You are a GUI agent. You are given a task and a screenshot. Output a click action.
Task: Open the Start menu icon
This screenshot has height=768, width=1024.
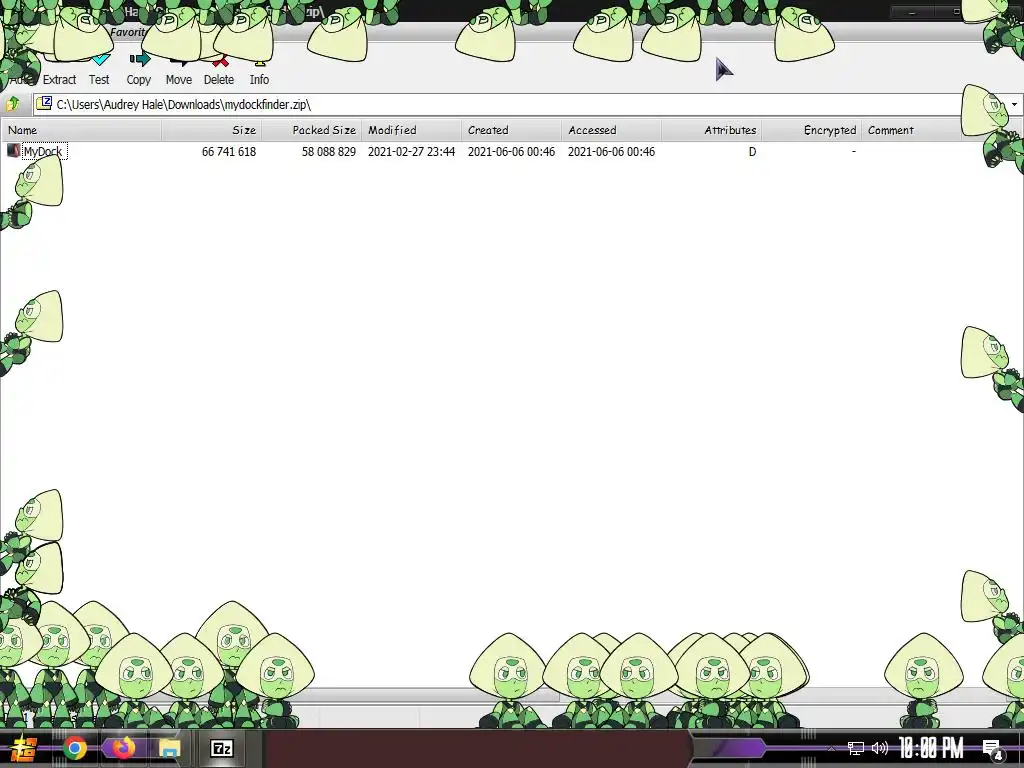(22, 748)
